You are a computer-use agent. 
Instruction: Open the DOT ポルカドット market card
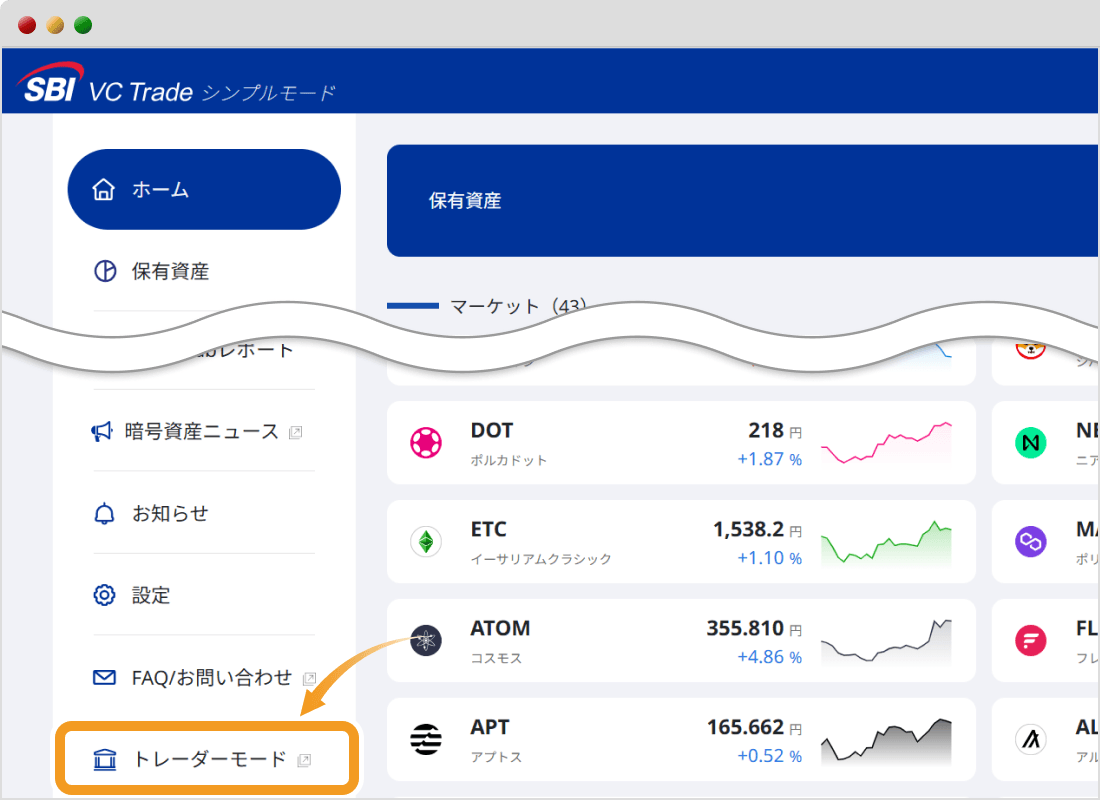(681, 443)
